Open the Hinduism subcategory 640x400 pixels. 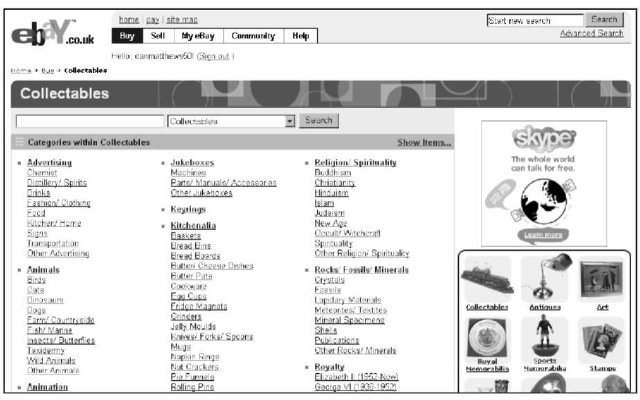click(x=331, y=193)
